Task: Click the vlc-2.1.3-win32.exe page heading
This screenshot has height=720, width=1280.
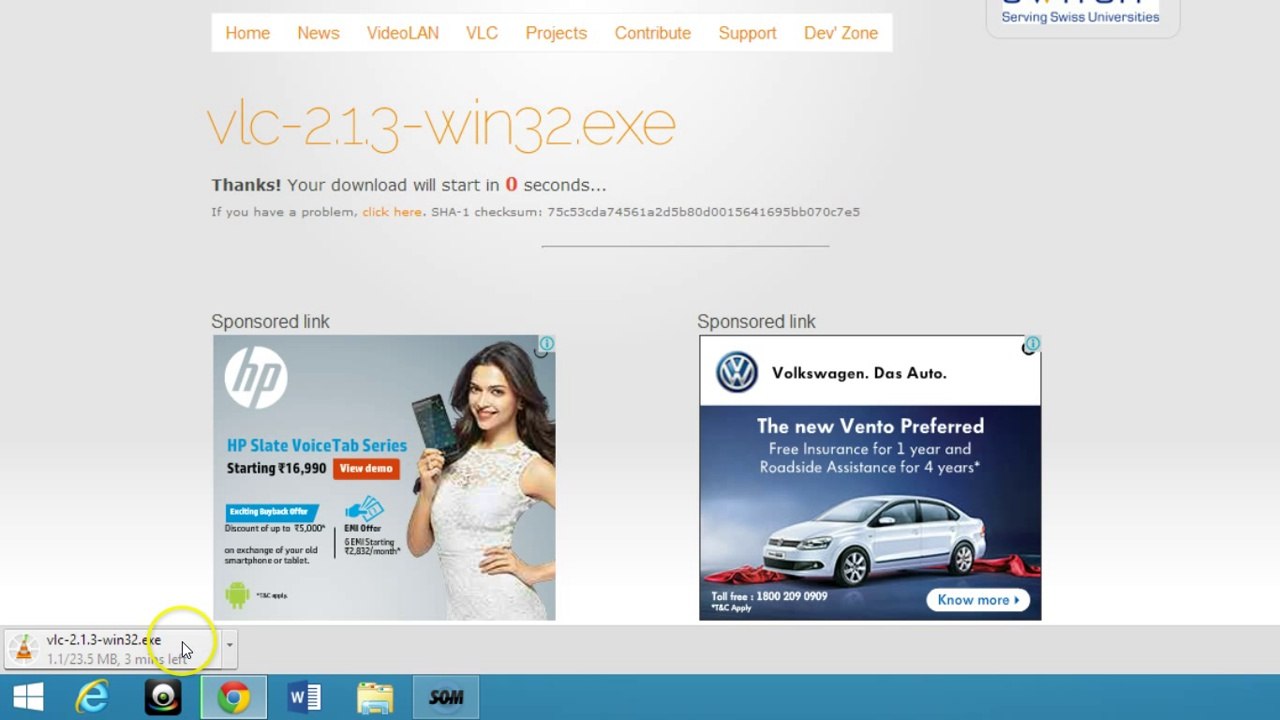Action: tap(441, 125)
